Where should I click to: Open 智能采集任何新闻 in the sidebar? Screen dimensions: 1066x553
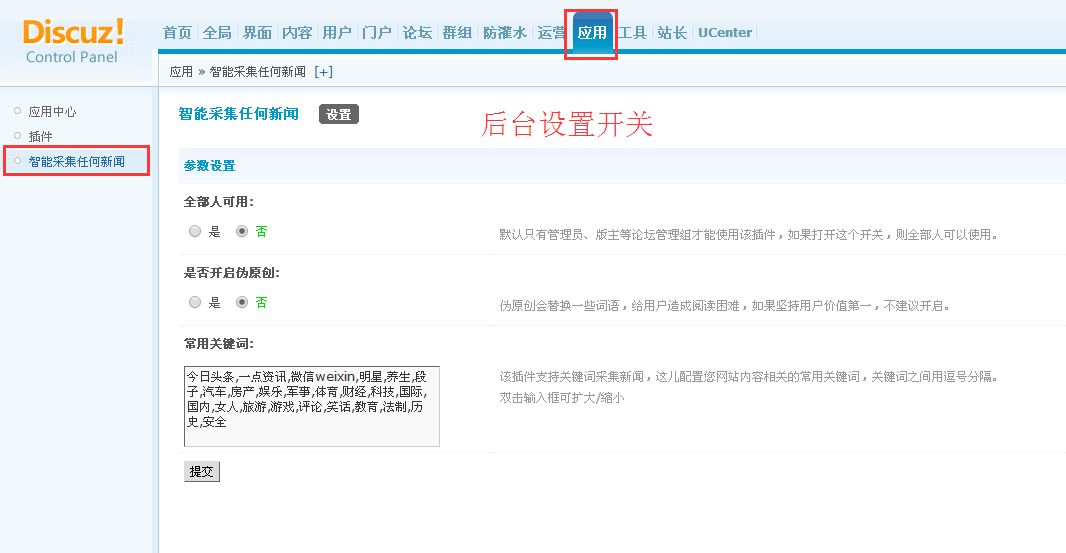[76, 162]
